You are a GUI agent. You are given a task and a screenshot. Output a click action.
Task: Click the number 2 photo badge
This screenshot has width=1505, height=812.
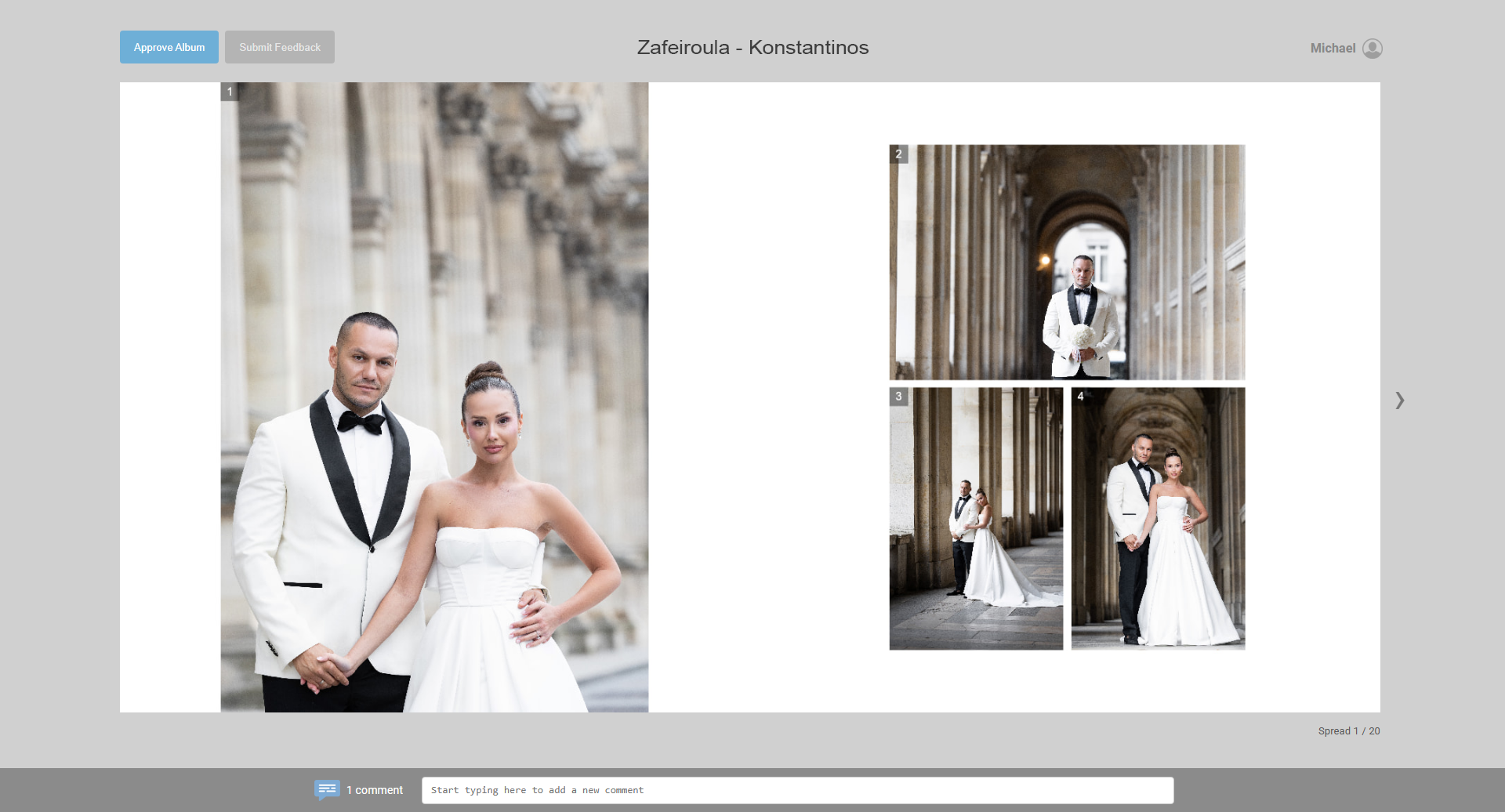(899, 154)
